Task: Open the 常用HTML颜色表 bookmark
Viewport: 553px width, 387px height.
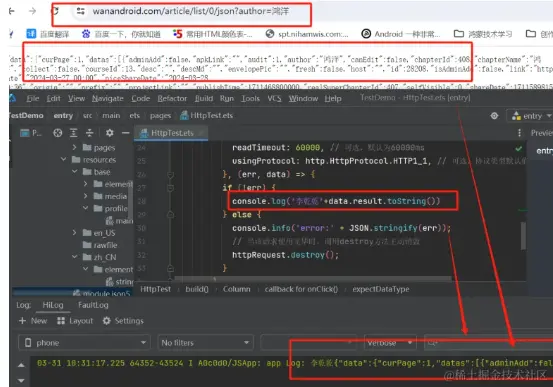Action: 213,34
